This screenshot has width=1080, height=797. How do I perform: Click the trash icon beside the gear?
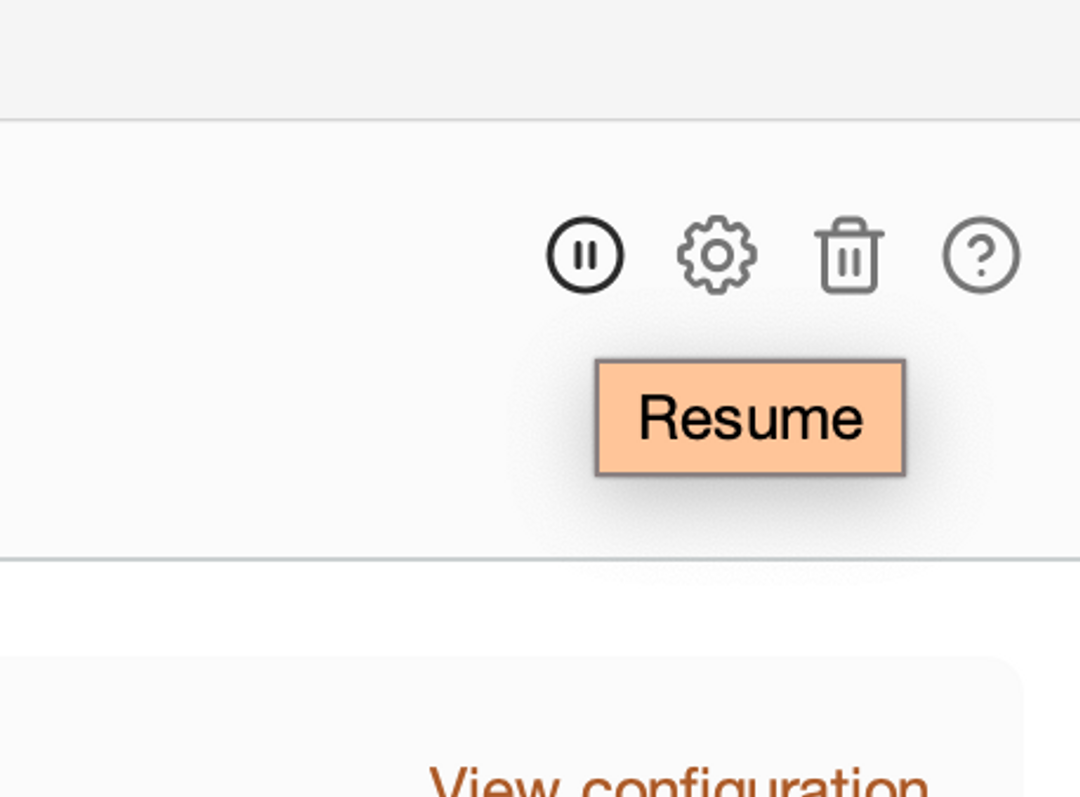click(849, 255)
